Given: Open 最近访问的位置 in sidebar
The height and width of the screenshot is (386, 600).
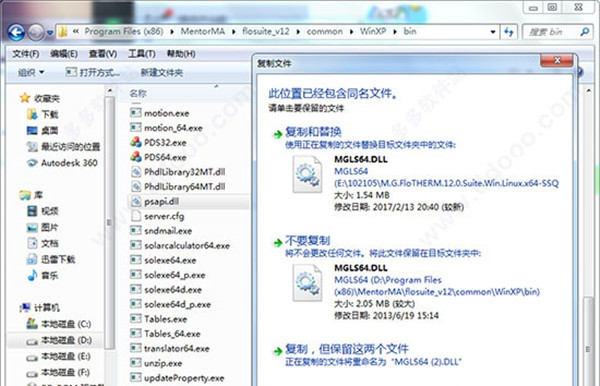Looking at the screenshot, I should pos(64,147).
